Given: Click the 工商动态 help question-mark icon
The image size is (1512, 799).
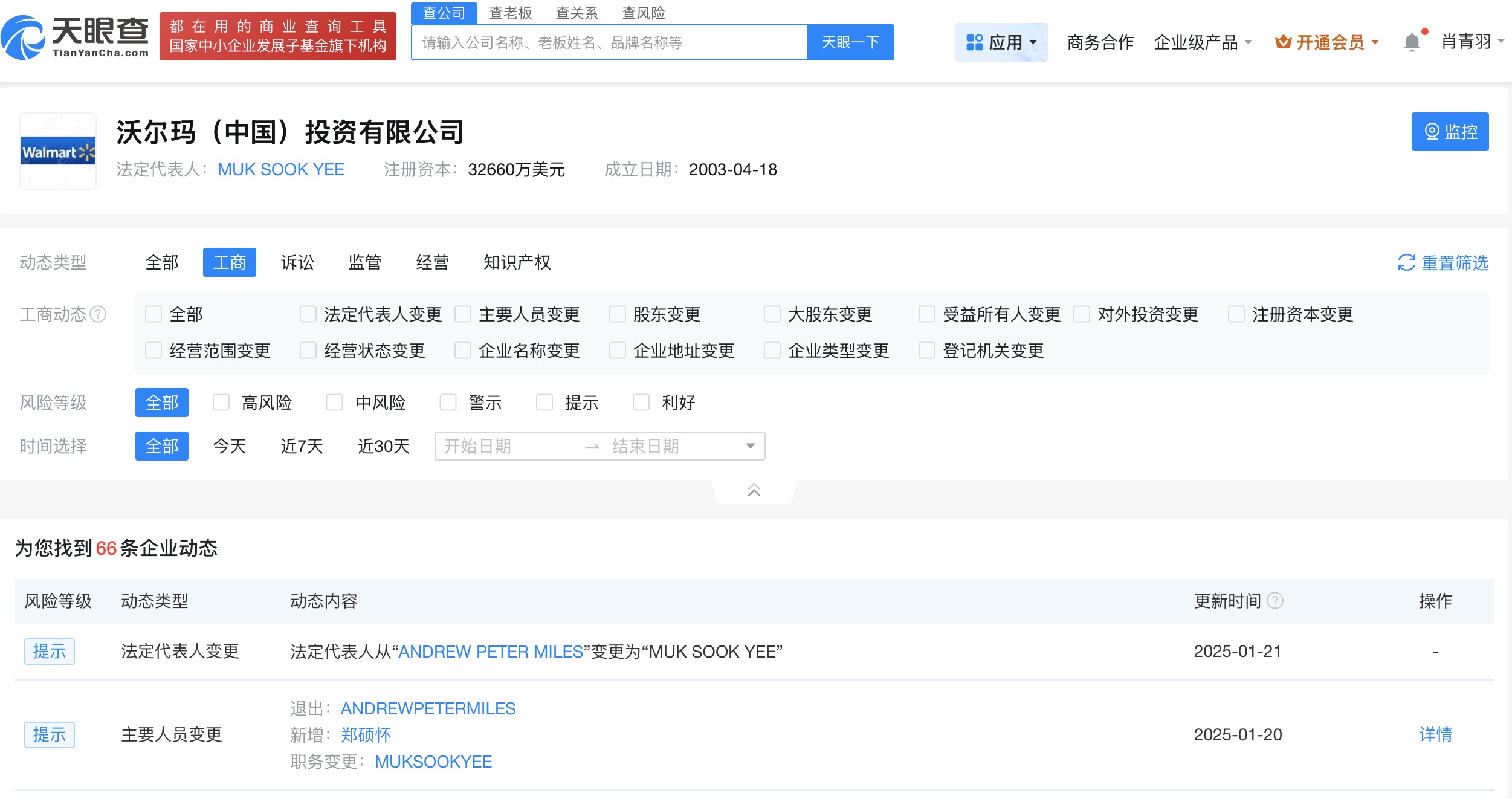Looking at the screenshot, I should (x=98, y=314).
